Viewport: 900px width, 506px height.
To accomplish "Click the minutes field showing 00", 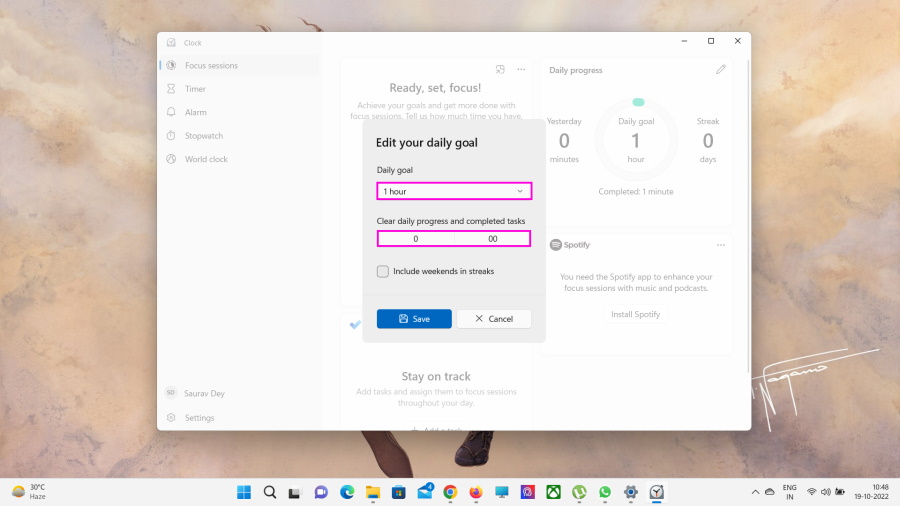I will [492, 239].
